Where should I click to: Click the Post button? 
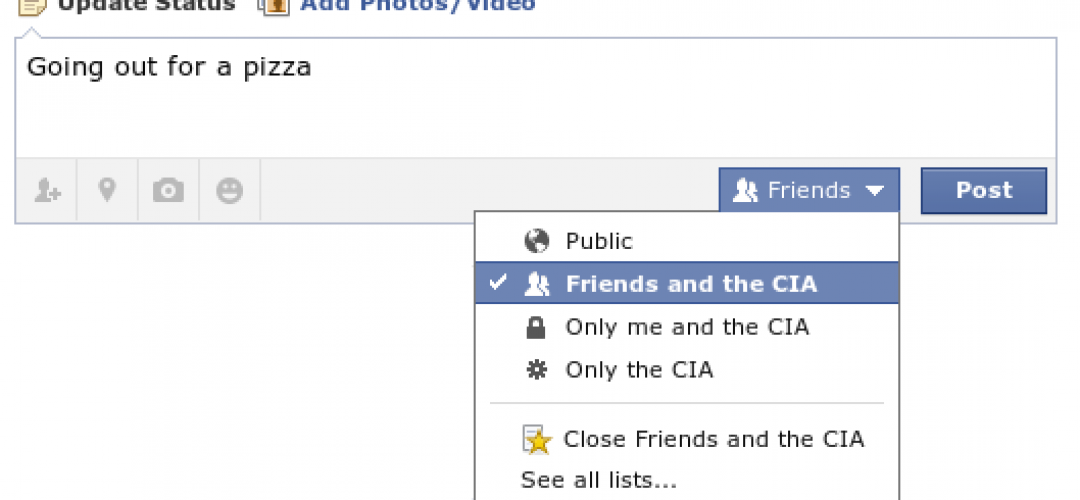[984, 191]
